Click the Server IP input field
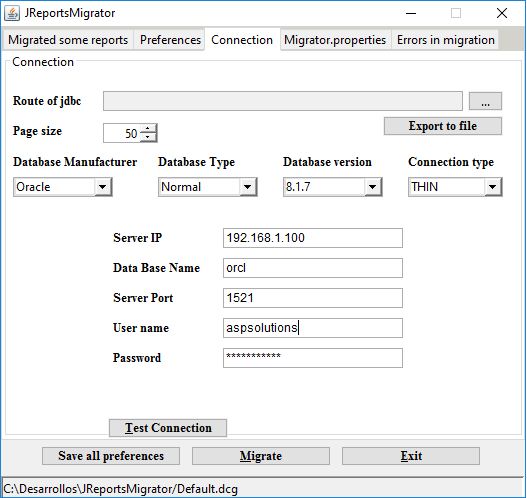Viewport: 527px width, 498px height. (x=313, y=238)
